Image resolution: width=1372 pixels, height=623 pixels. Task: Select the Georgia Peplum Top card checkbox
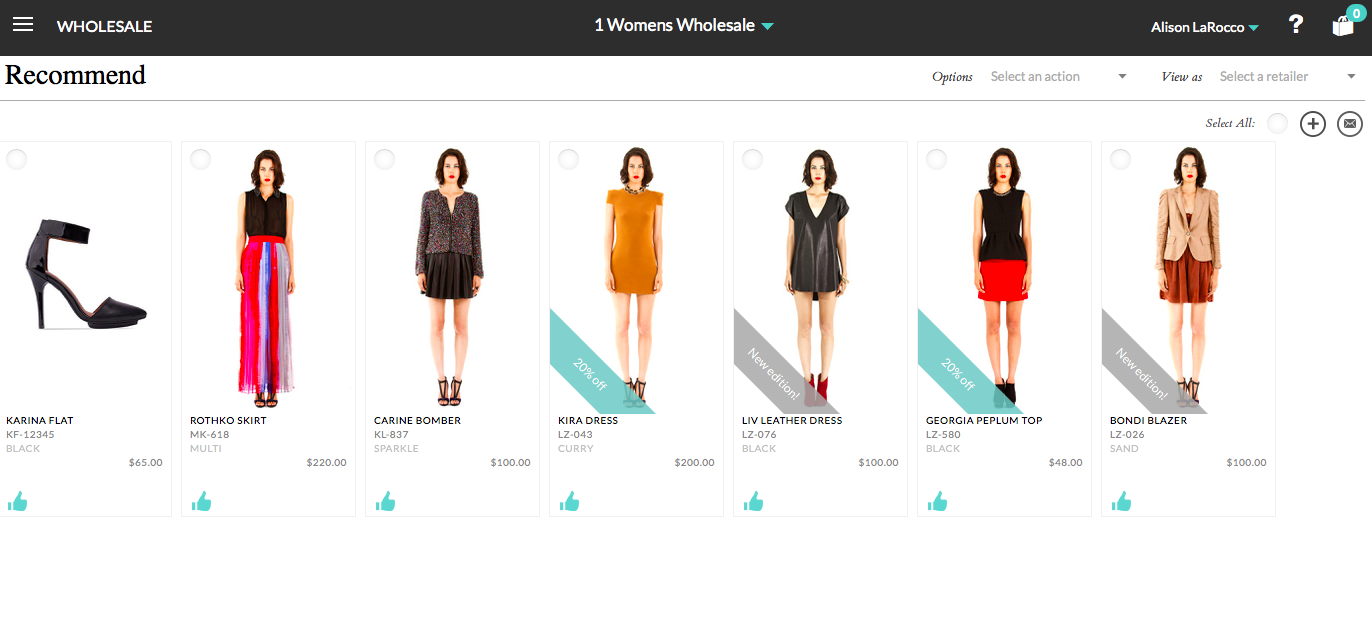coord(936,159)
